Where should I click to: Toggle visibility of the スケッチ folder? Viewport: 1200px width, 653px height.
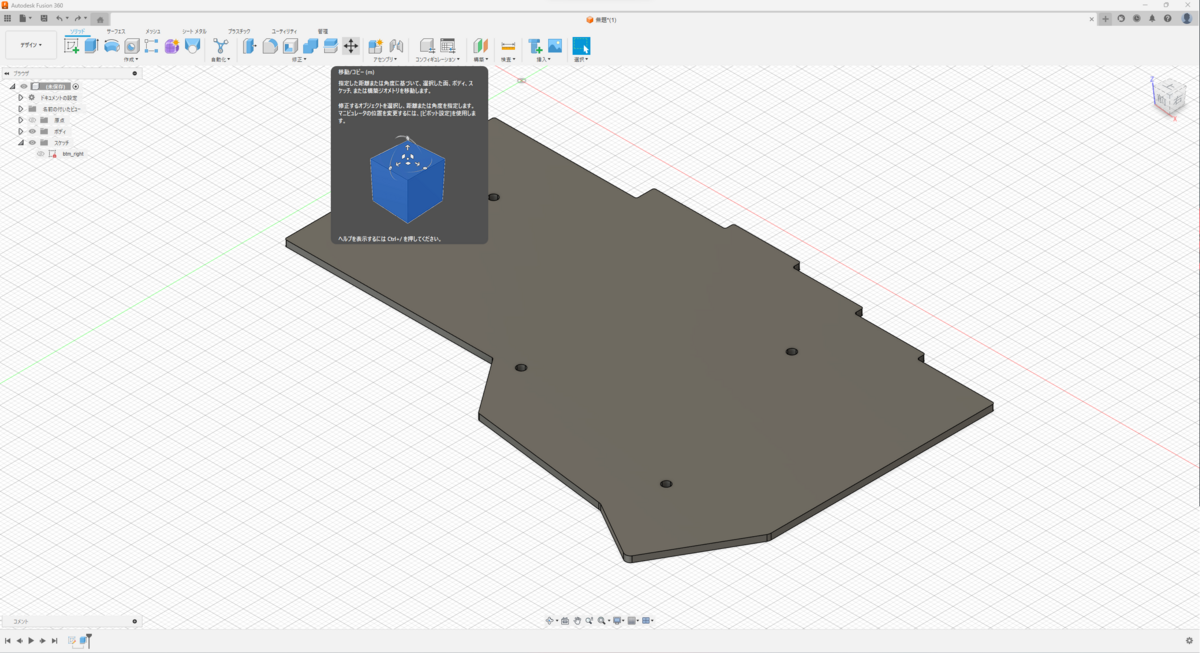32,142
